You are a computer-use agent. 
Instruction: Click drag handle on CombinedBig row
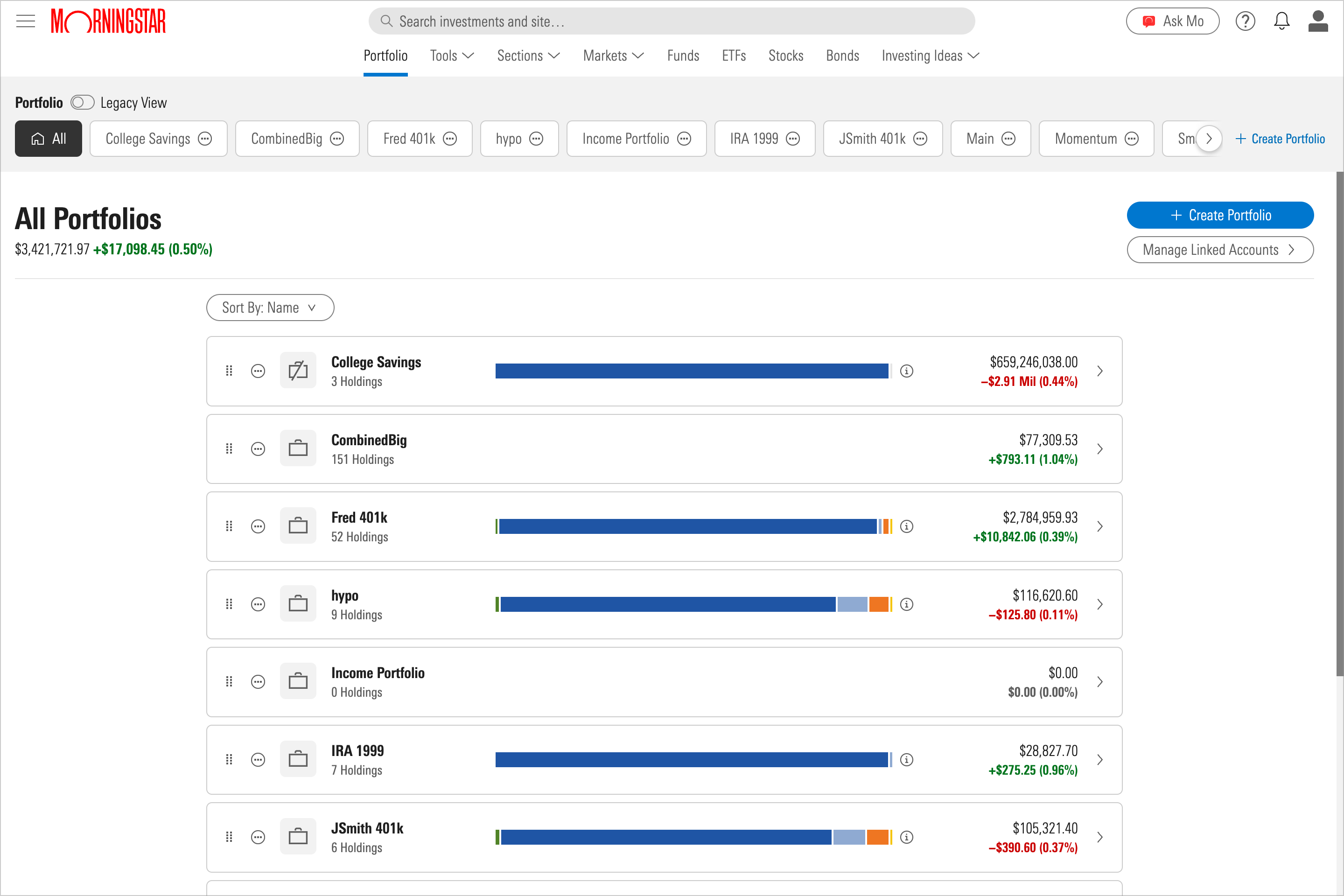229,448
